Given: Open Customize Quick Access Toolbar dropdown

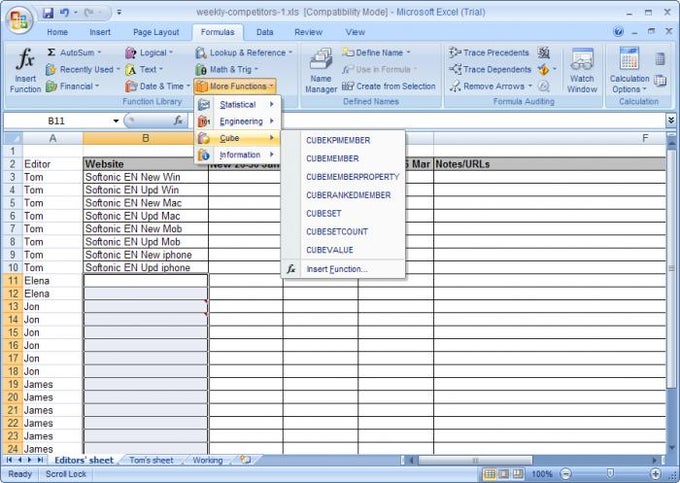Looking at the screenshot, I should [119, 13].
